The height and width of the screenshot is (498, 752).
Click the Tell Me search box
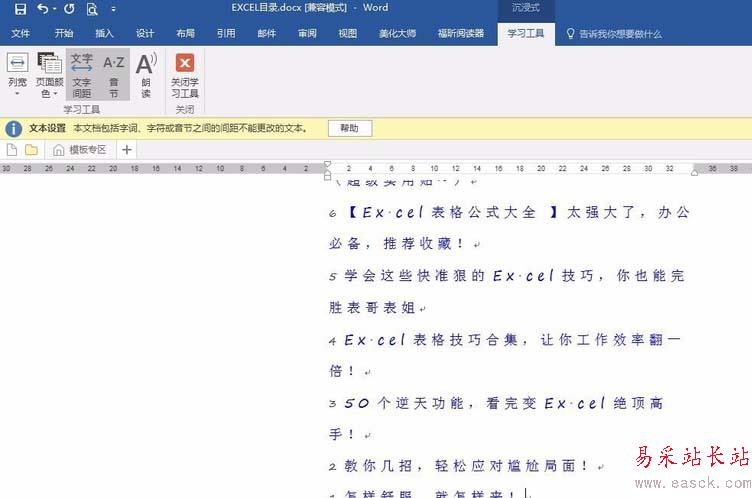tap(614, 34)
